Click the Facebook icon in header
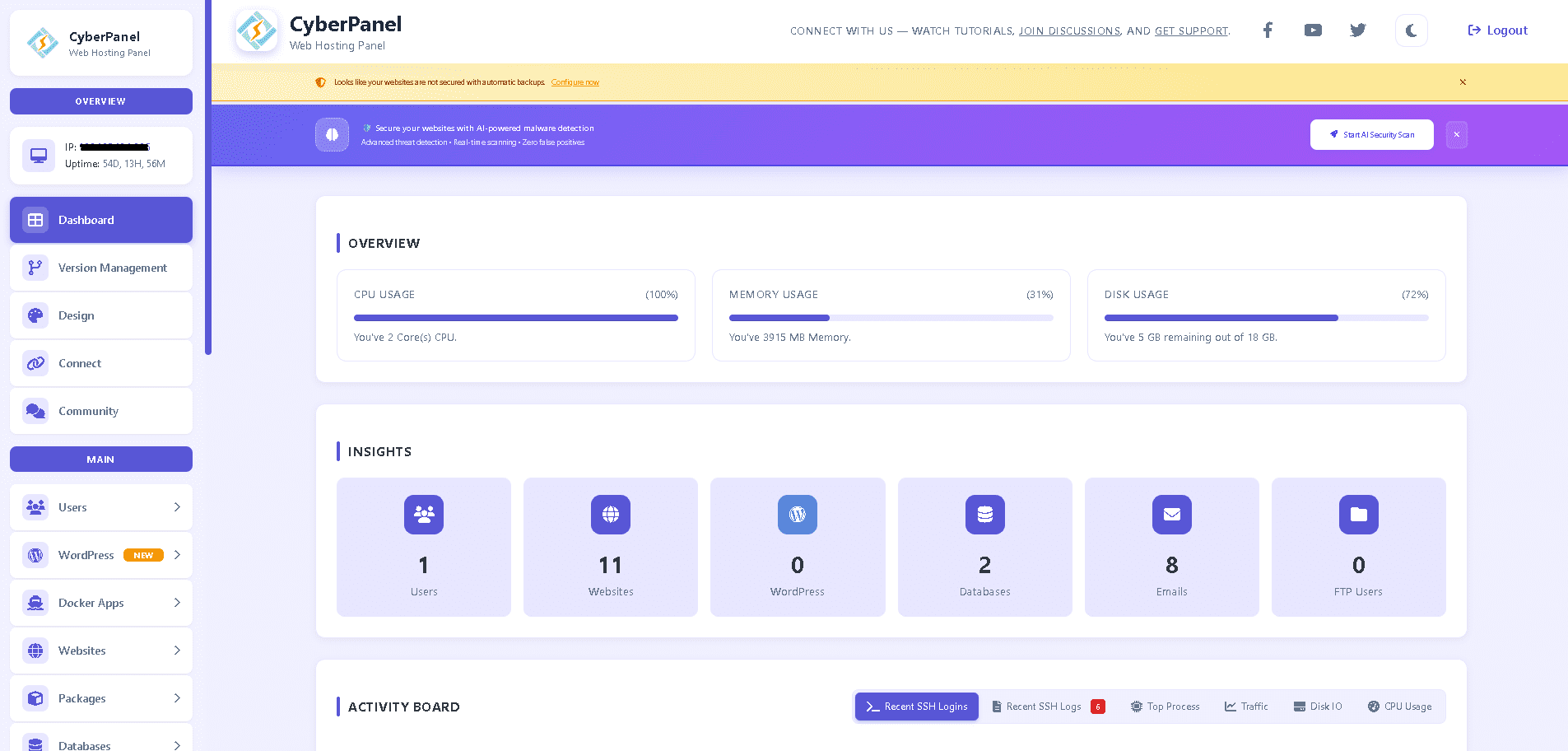 coord(1268,30)
